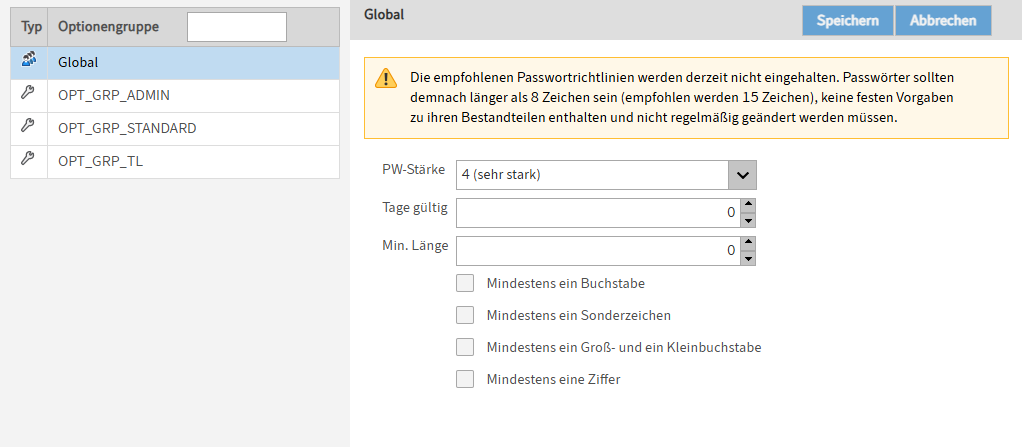Screen dimensions: 1022x447
Task: Enable Mindestens ein Sonderzeichen checkbox
Action: (465, 315)
